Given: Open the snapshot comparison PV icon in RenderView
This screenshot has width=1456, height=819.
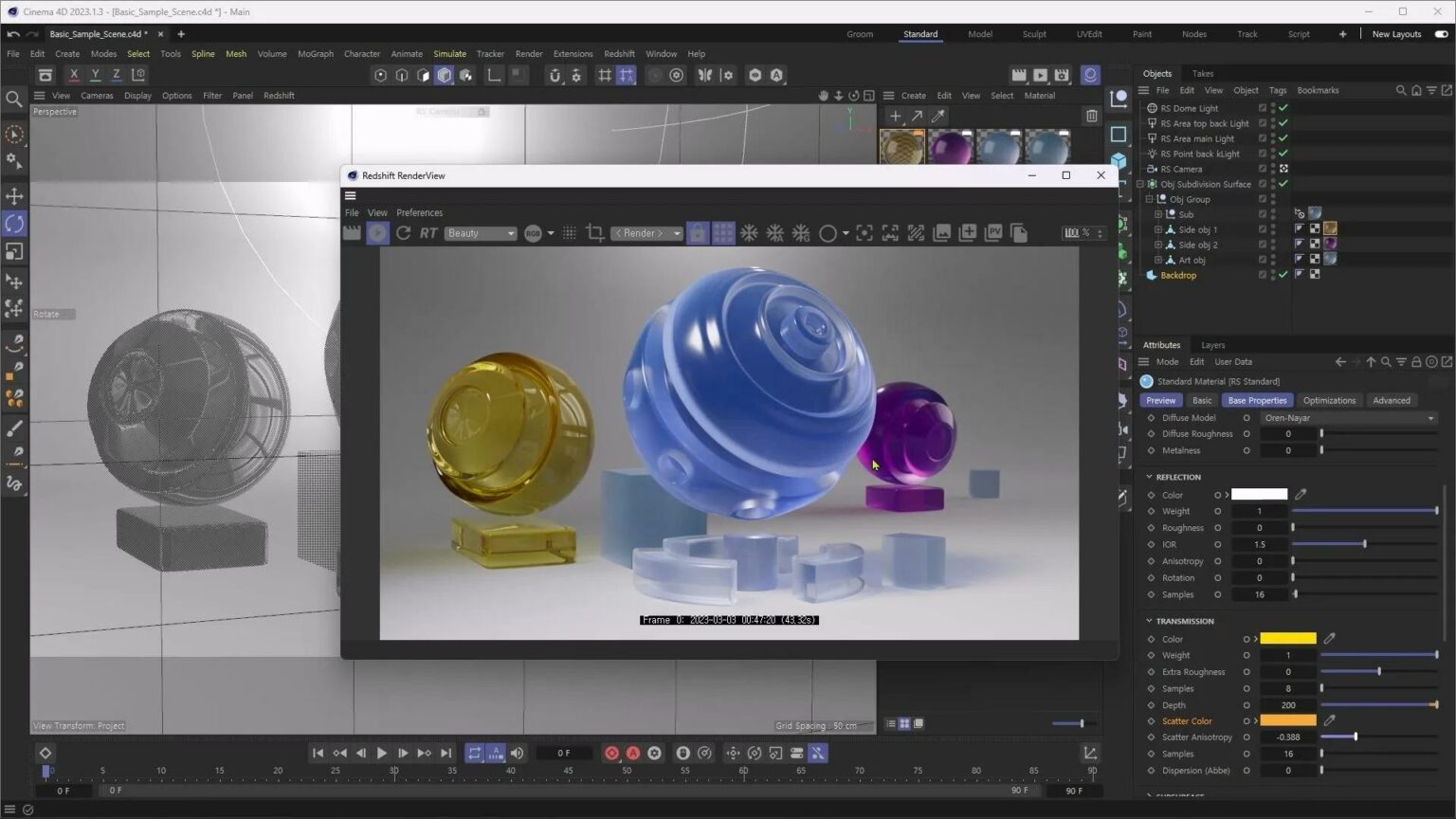Looking at the screenshot, I should (x=992, y=232).
